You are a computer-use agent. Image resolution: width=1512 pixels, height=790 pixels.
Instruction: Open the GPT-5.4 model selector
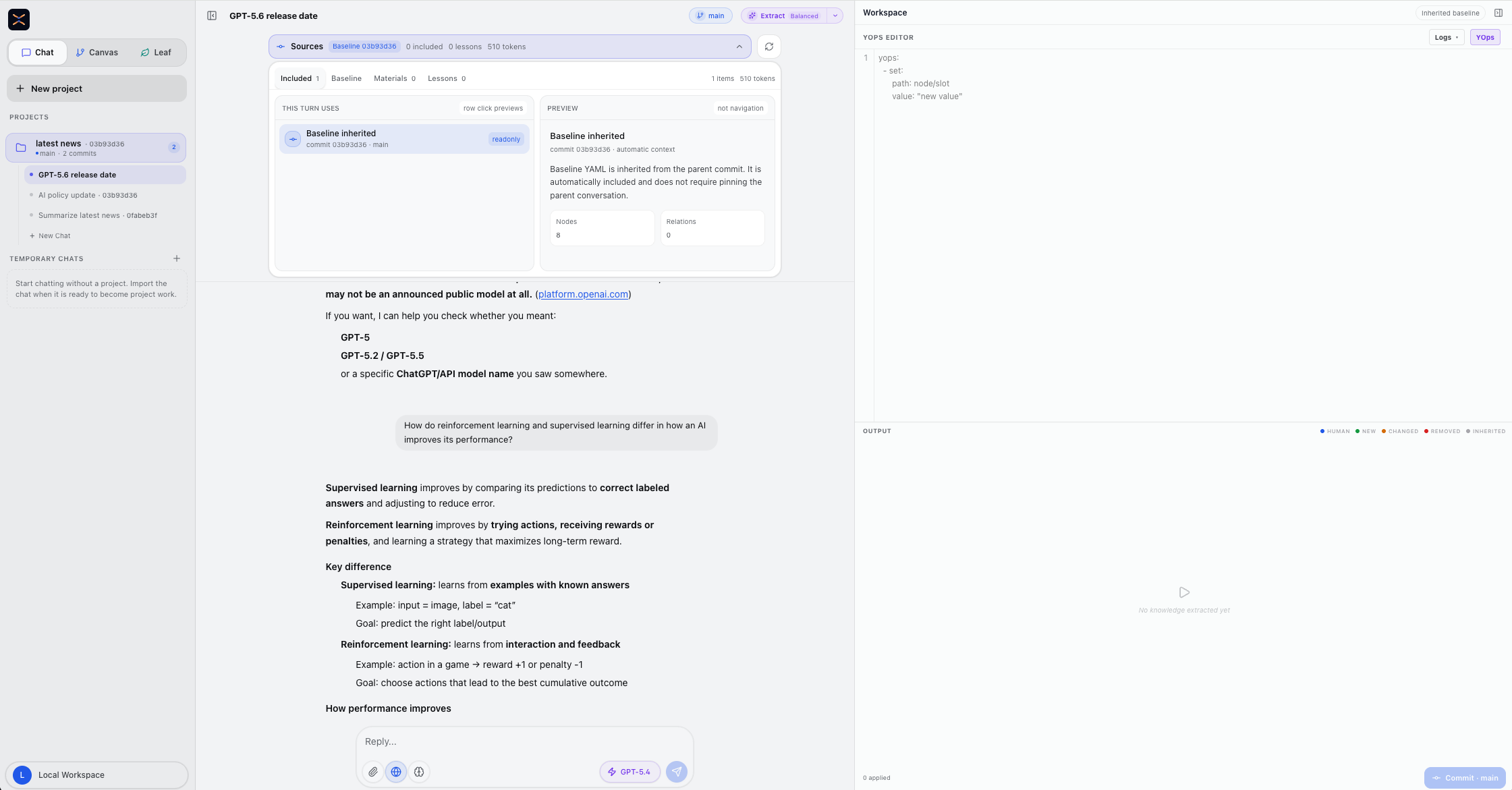tap(629, 772)
